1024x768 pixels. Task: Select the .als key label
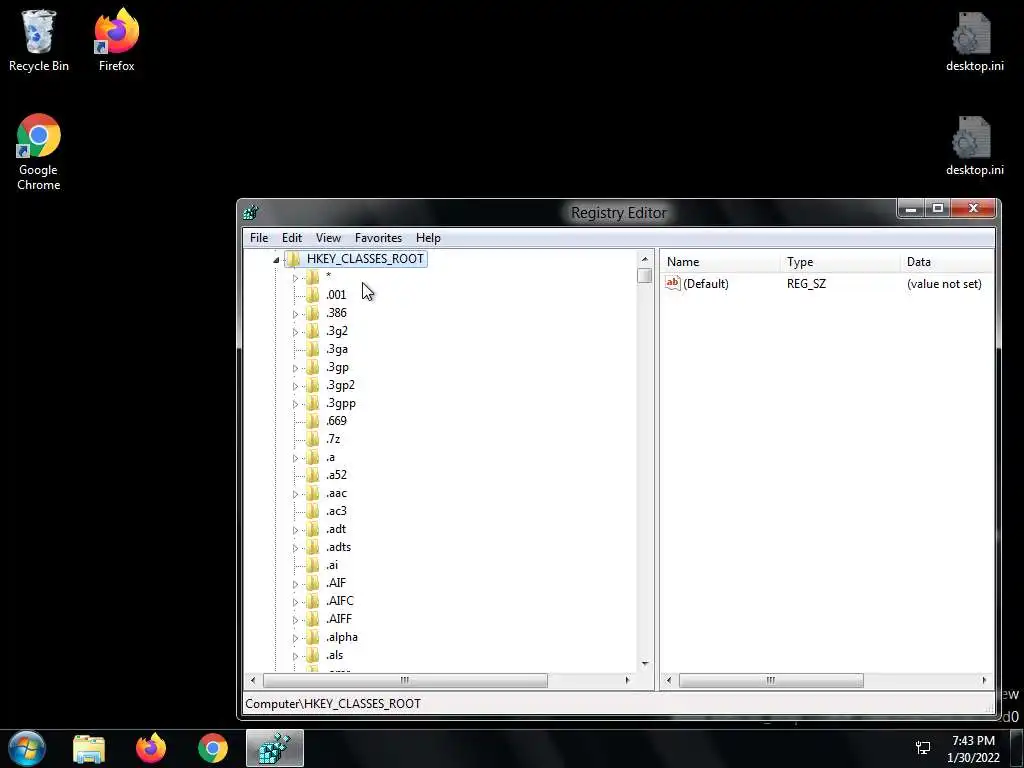point(334,654)
